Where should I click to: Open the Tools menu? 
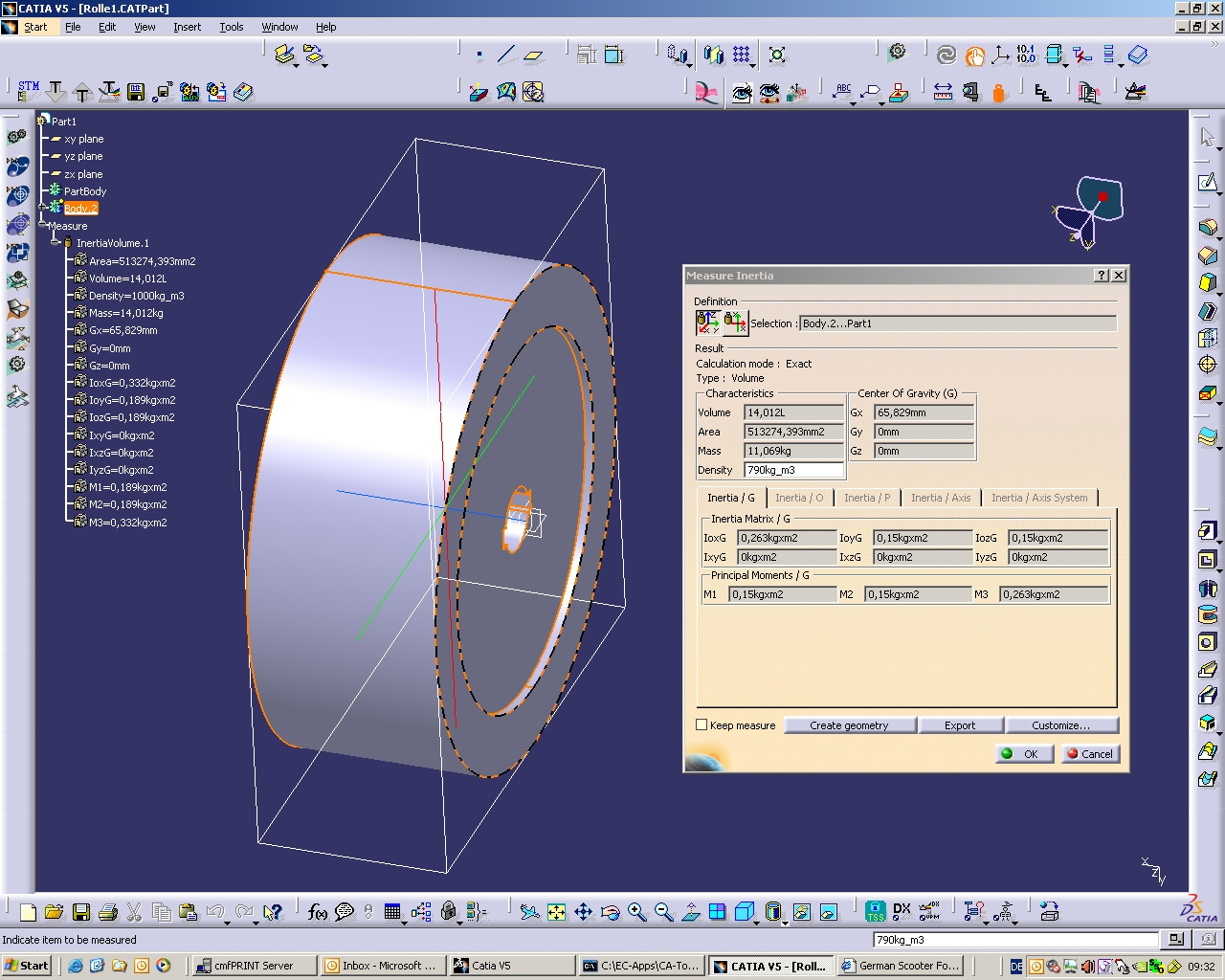point(232,27)
